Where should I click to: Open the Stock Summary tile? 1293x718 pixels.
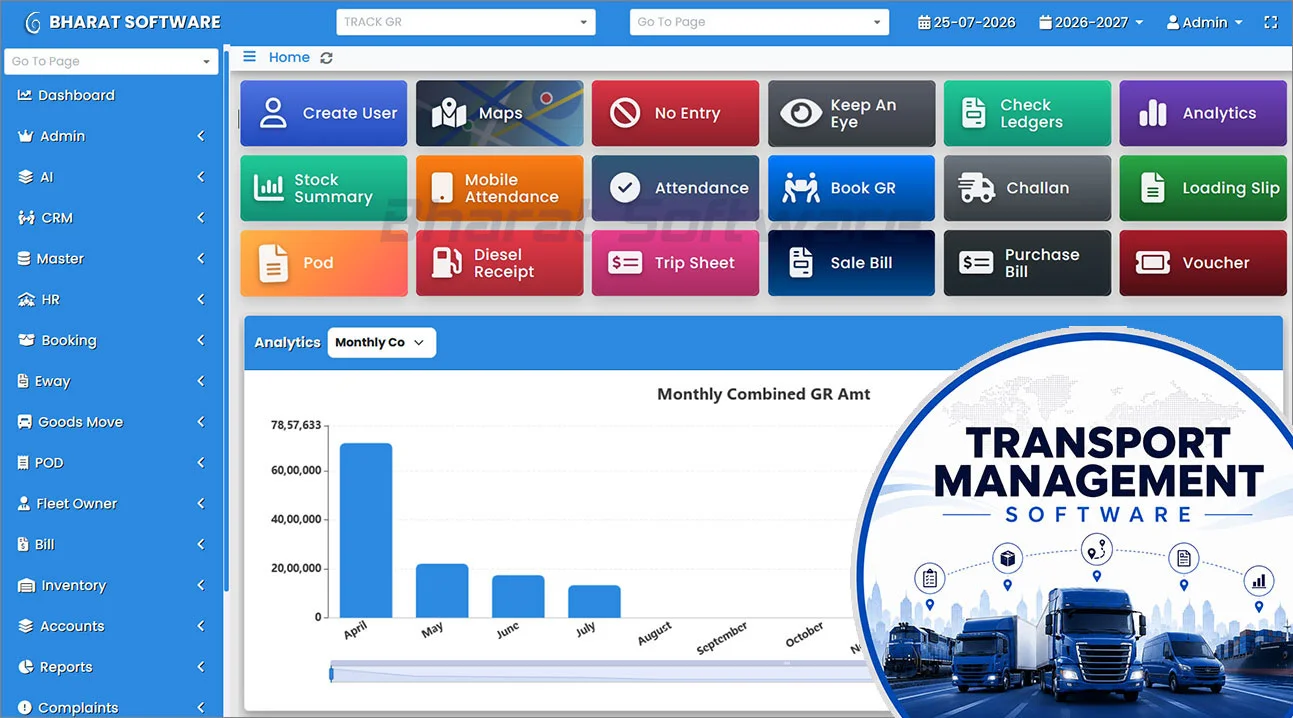tap(324, 188)
